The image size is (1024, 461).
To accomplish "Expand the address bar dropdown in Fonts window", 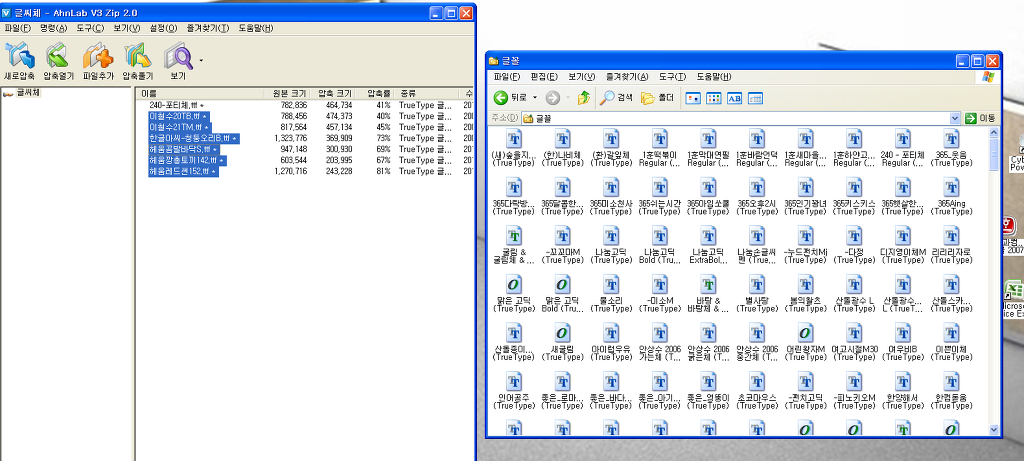I will click(955, 118).
